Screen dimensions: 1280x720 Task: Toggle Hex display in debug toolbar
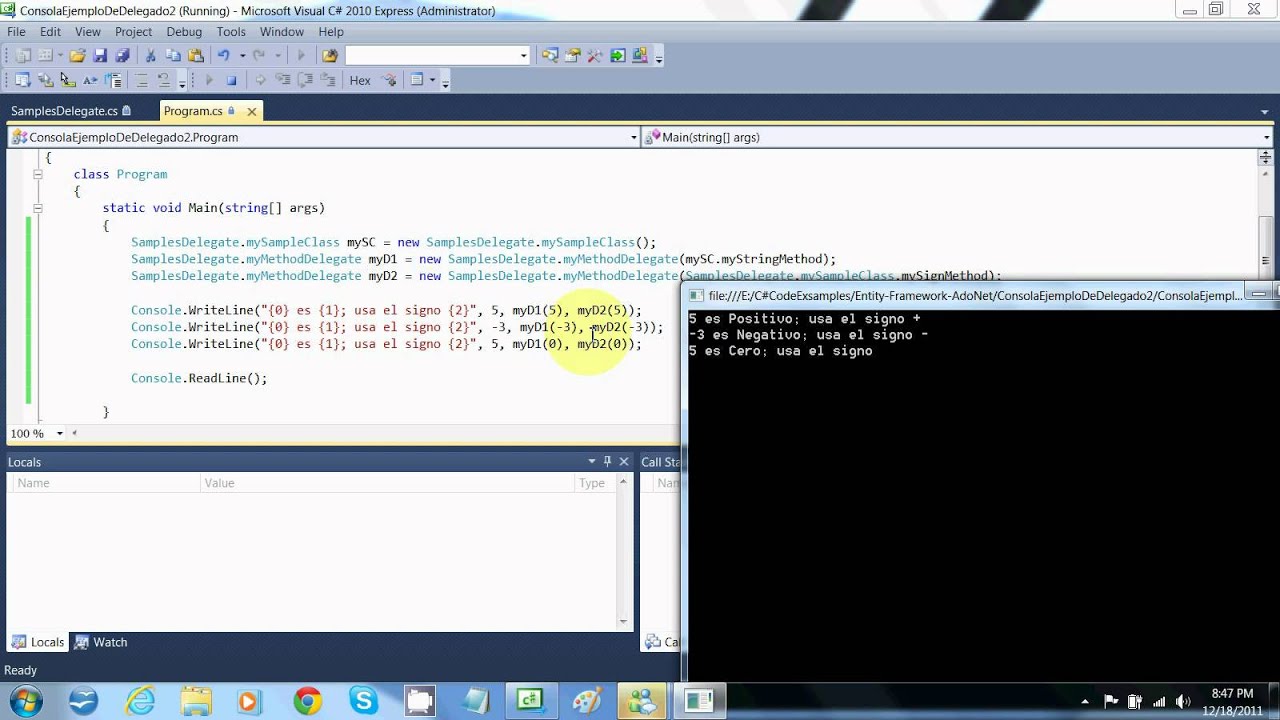pyautogui.click(x=360, y=81)
